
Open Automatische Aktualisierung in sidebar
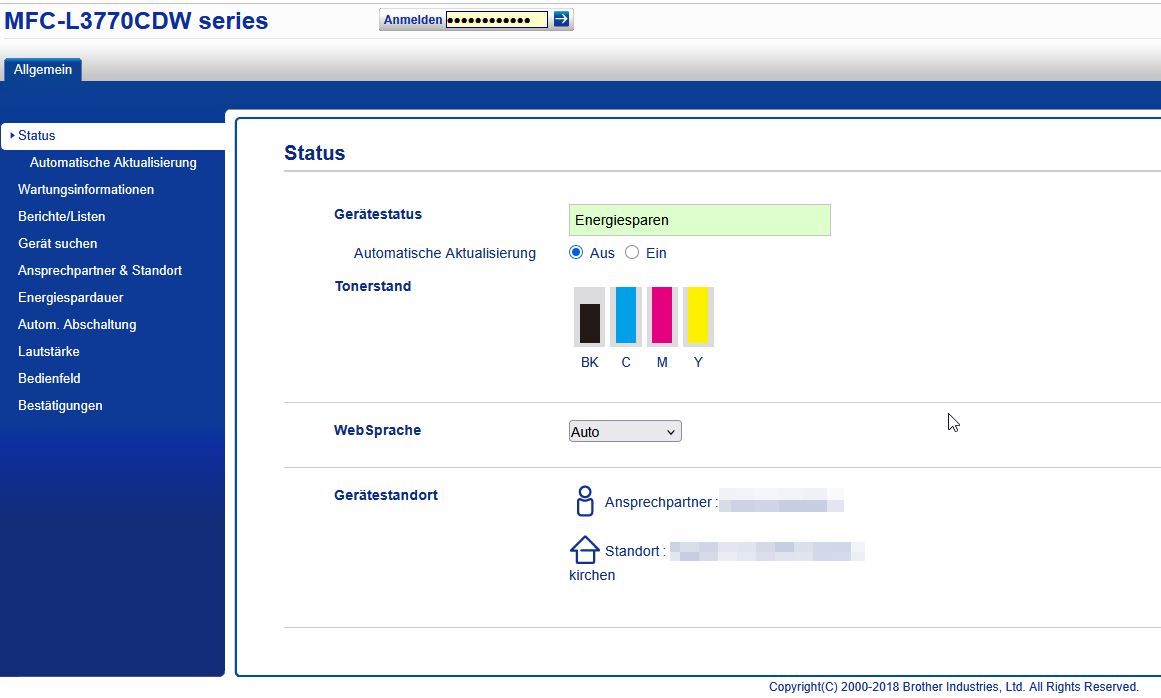pos(113,163)
